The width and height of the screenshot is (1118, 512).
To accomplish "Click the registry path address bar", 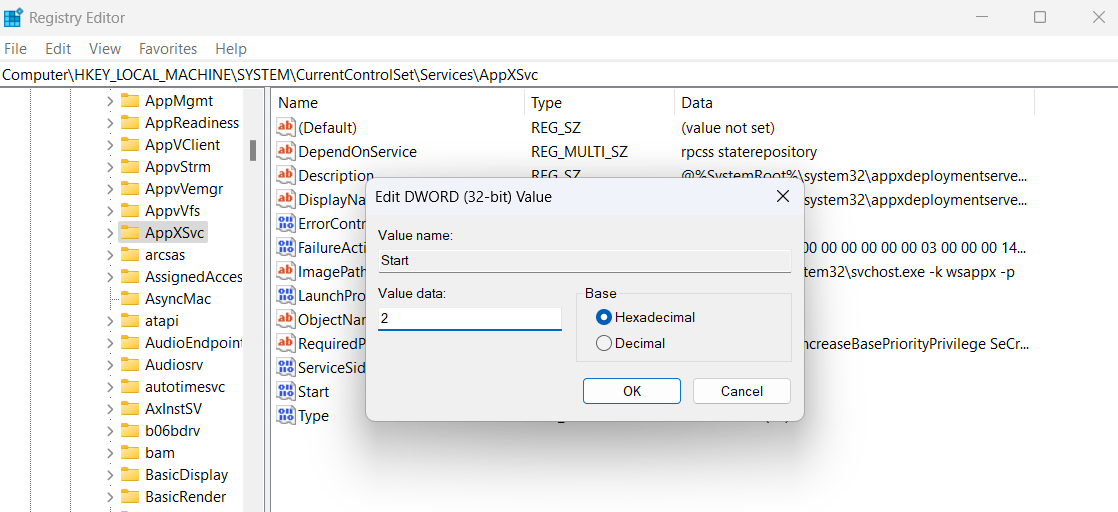I will tap(559, 73).
